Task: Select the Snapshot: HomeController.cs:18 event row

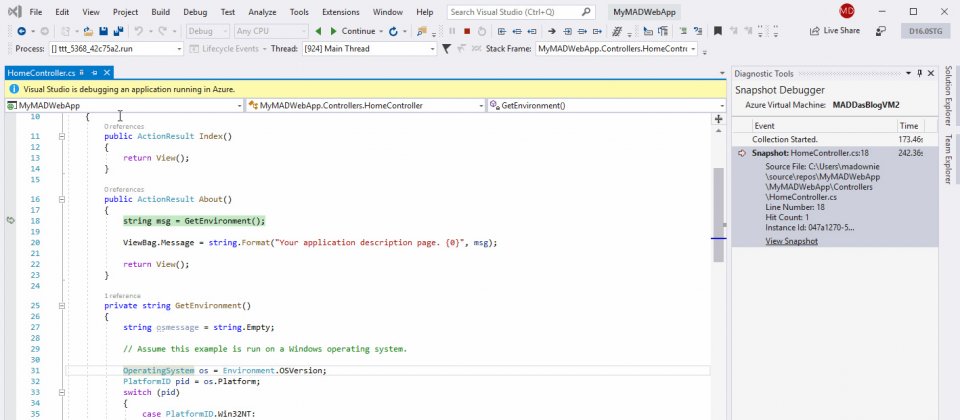Action: pos(835,153)
